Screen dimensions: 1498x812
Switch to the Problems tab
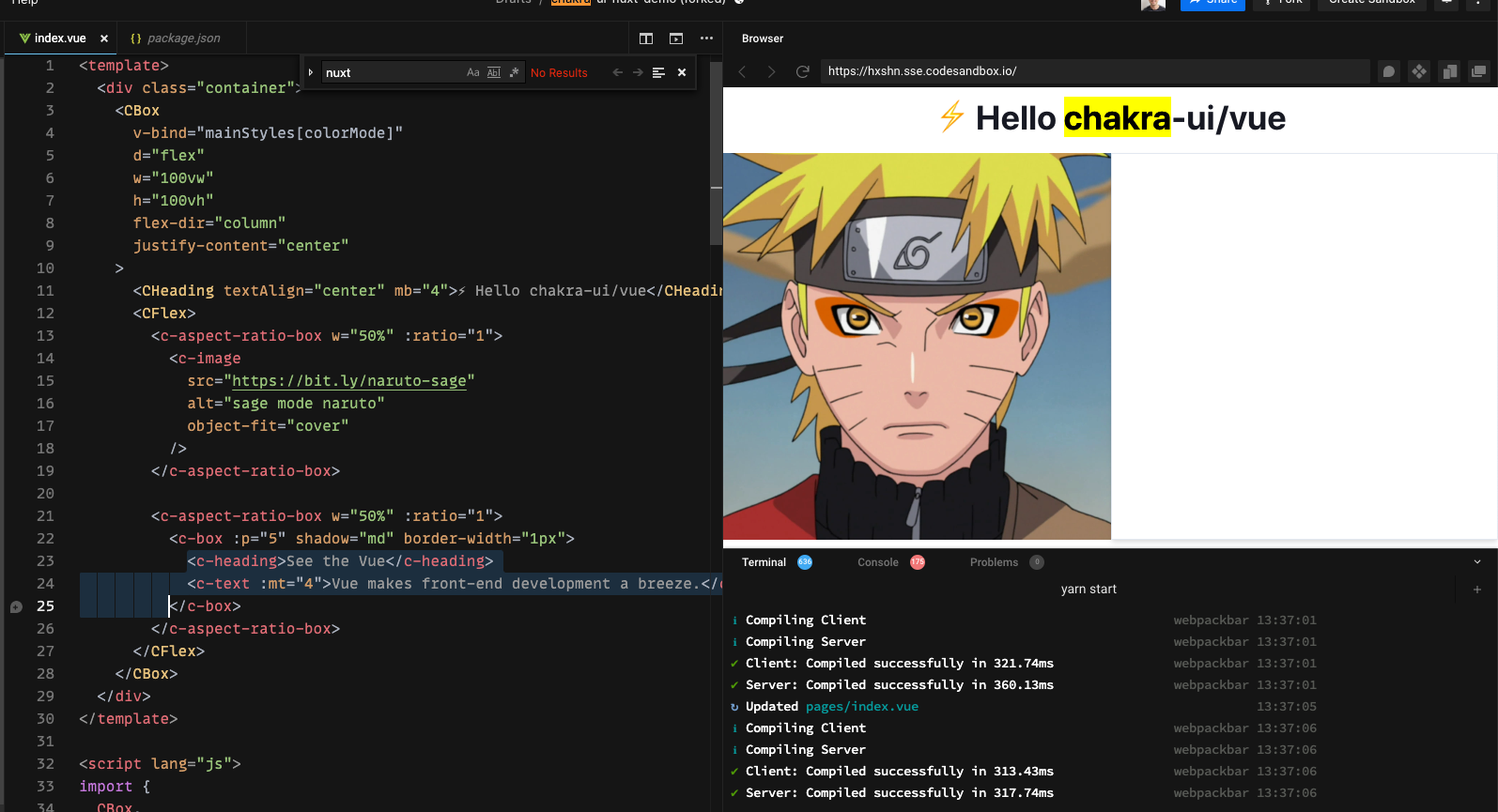pyautogui.click(x=994, y=562)
